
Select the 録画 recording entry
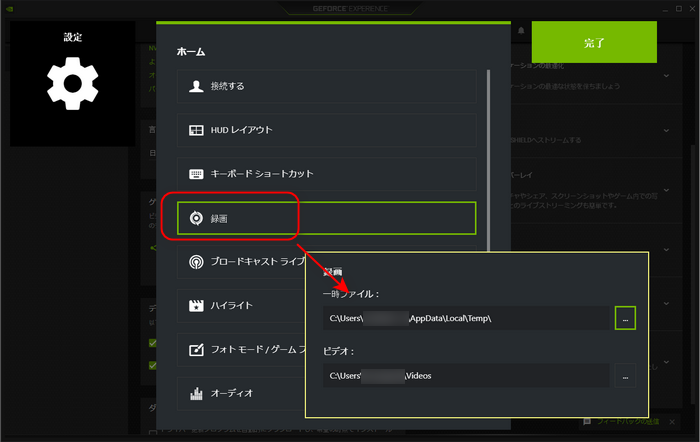tap(326, 218)
